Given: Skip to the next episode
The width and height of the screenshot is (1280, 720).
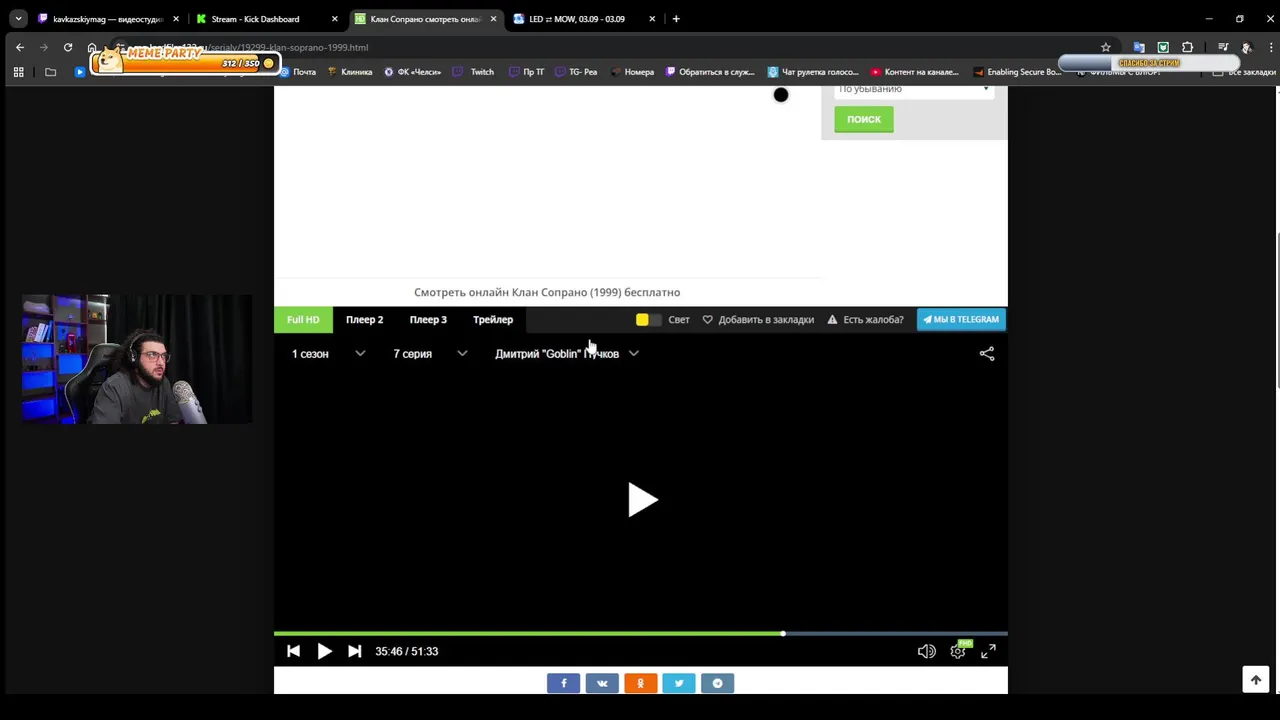Looking at the screenshot, I should pyautogui.click(x=354, y=651).
